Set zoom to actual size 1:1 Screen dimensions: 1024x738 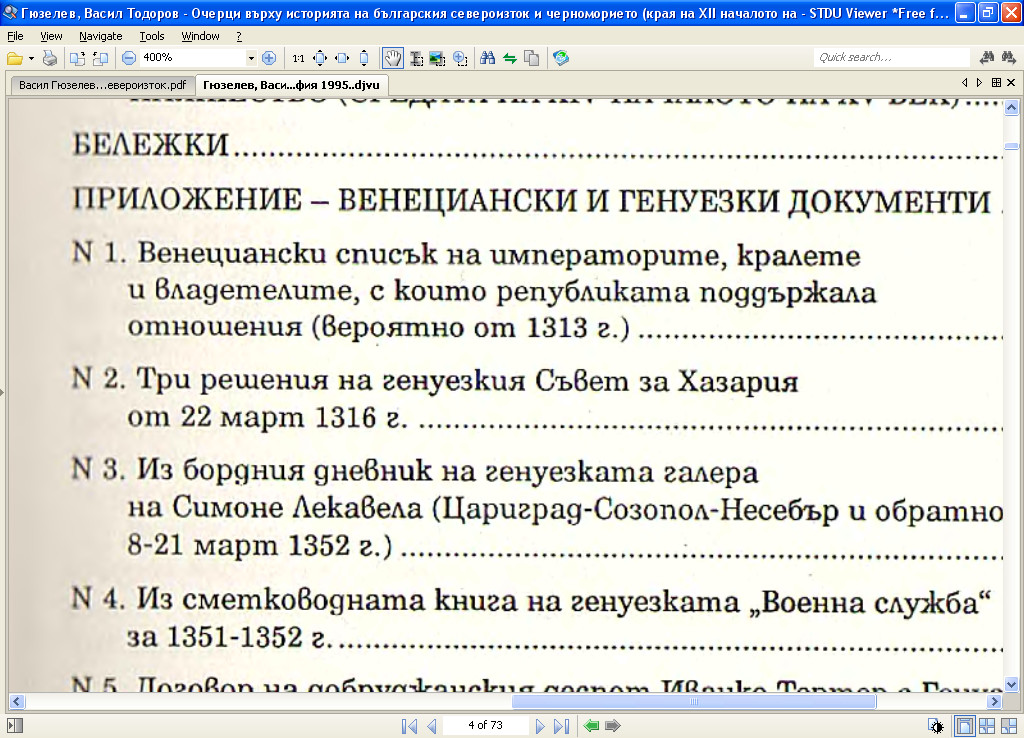point(299,58)
